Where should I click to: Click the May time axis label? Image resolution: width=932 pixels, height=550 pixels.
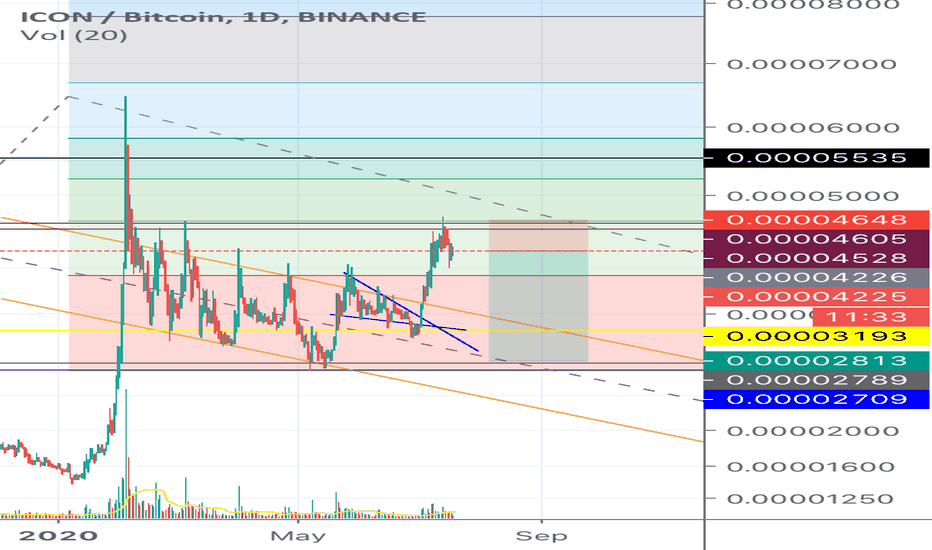tap(298, 536)
